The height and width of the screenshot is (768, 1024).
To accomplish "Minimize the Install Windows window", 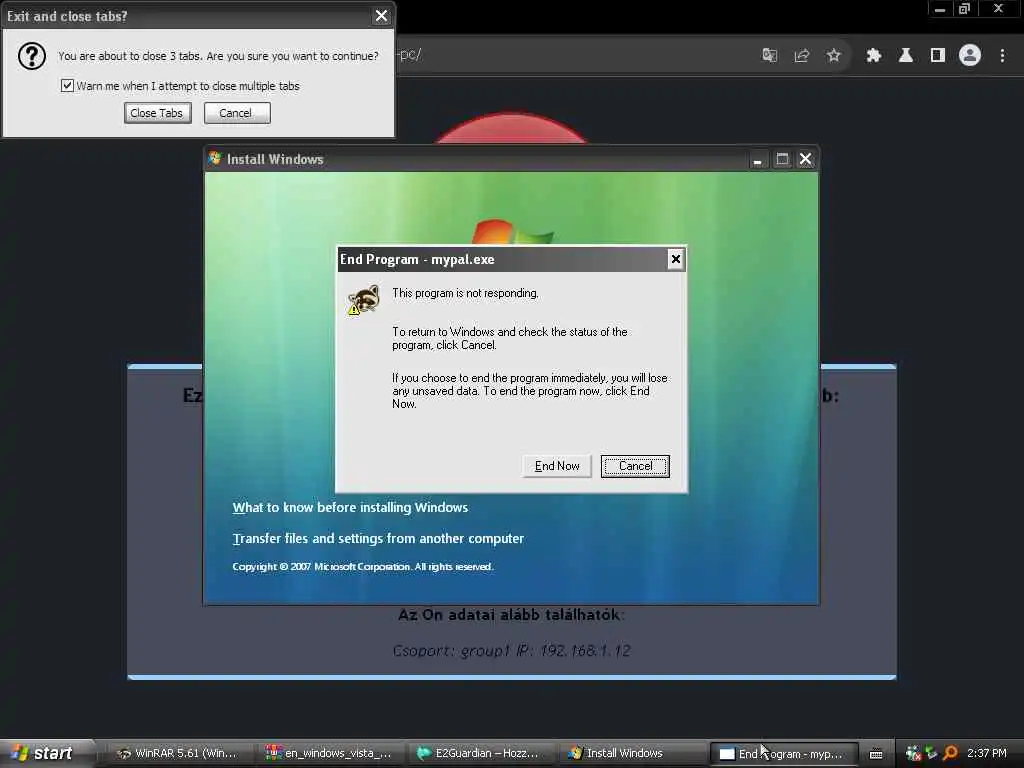I will pos(757,159).
